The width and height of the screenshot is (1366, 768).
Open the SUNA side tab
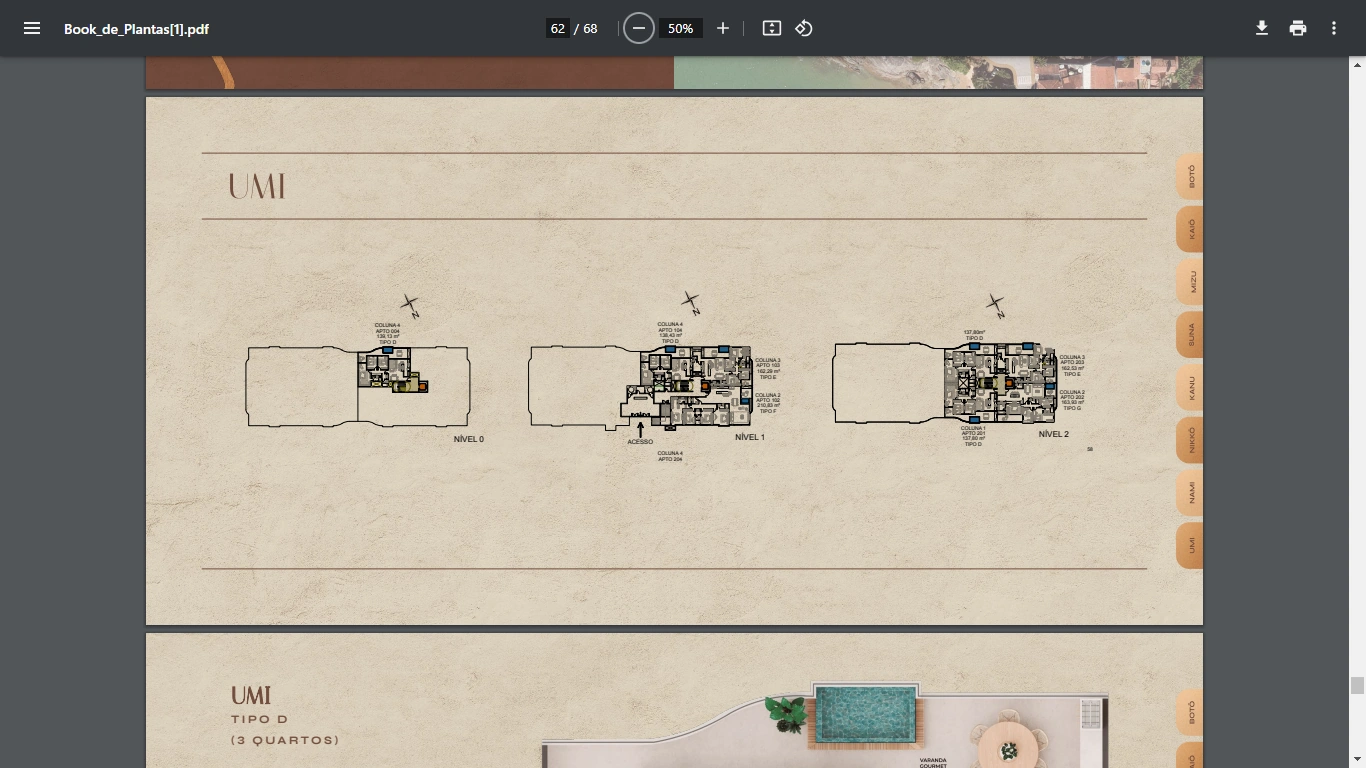pyautogui.click(x=1190, y=334)
